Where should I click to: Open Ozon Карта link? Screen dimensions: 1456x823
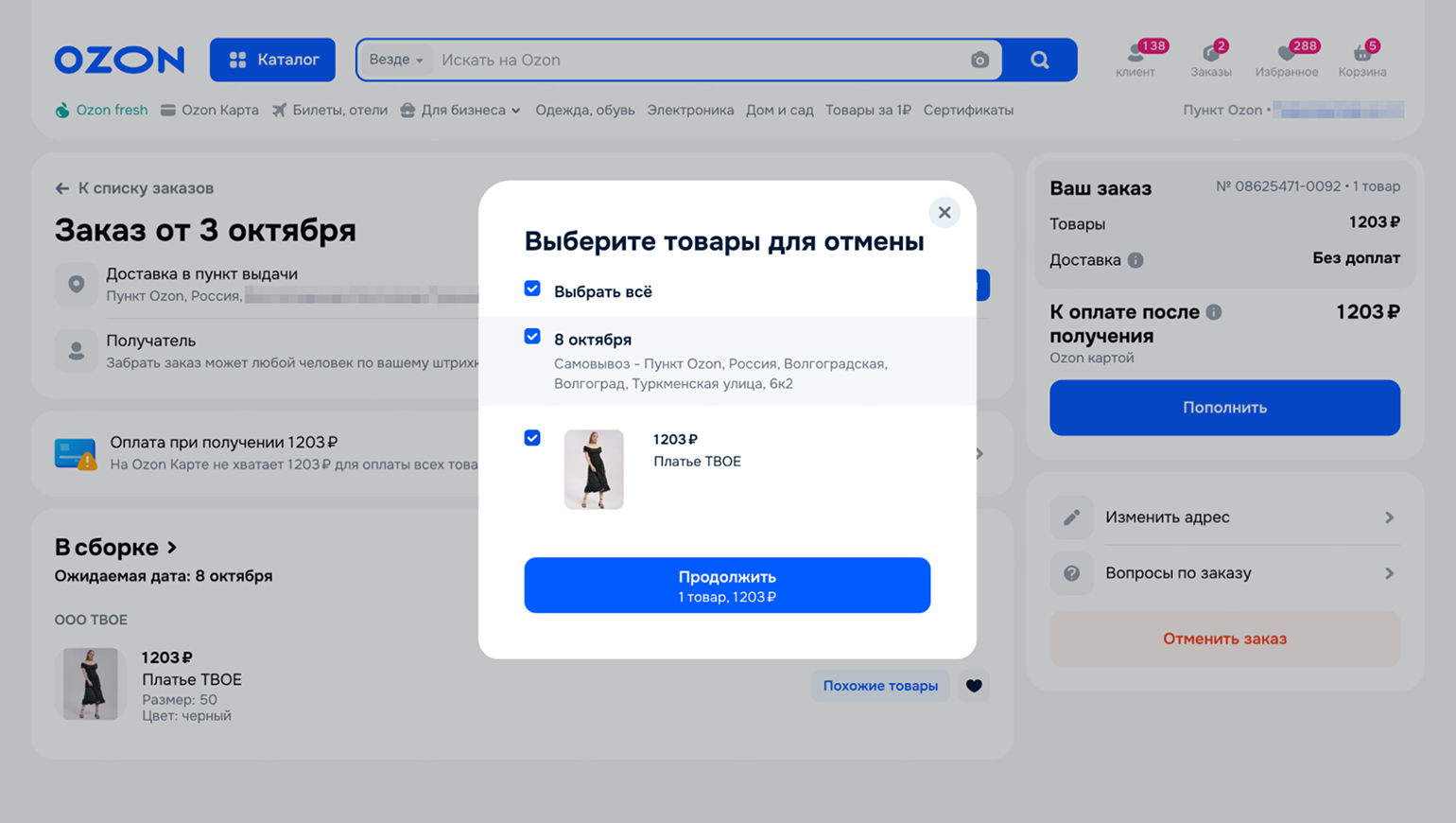coord(209,110)
